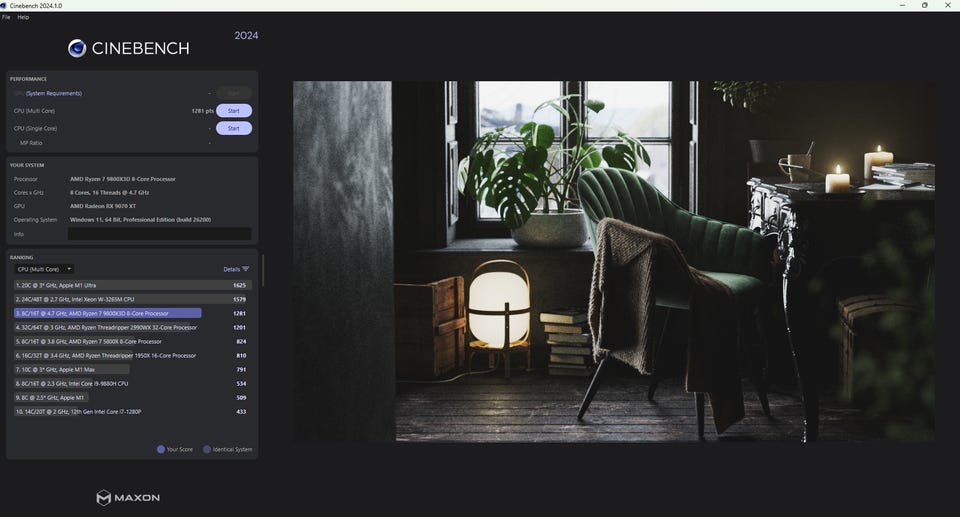This screenshot has height=517, width=960.
Task: Click the 1579 score in ranking
Action: 239,300
